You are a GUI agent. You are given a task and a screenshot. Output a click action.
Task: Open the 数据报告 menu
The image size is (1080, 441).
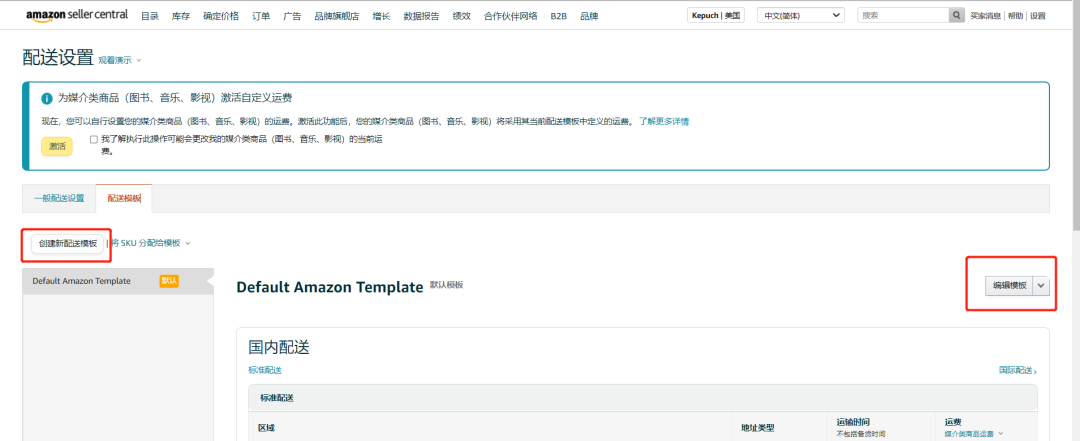(x=422, y=16)
